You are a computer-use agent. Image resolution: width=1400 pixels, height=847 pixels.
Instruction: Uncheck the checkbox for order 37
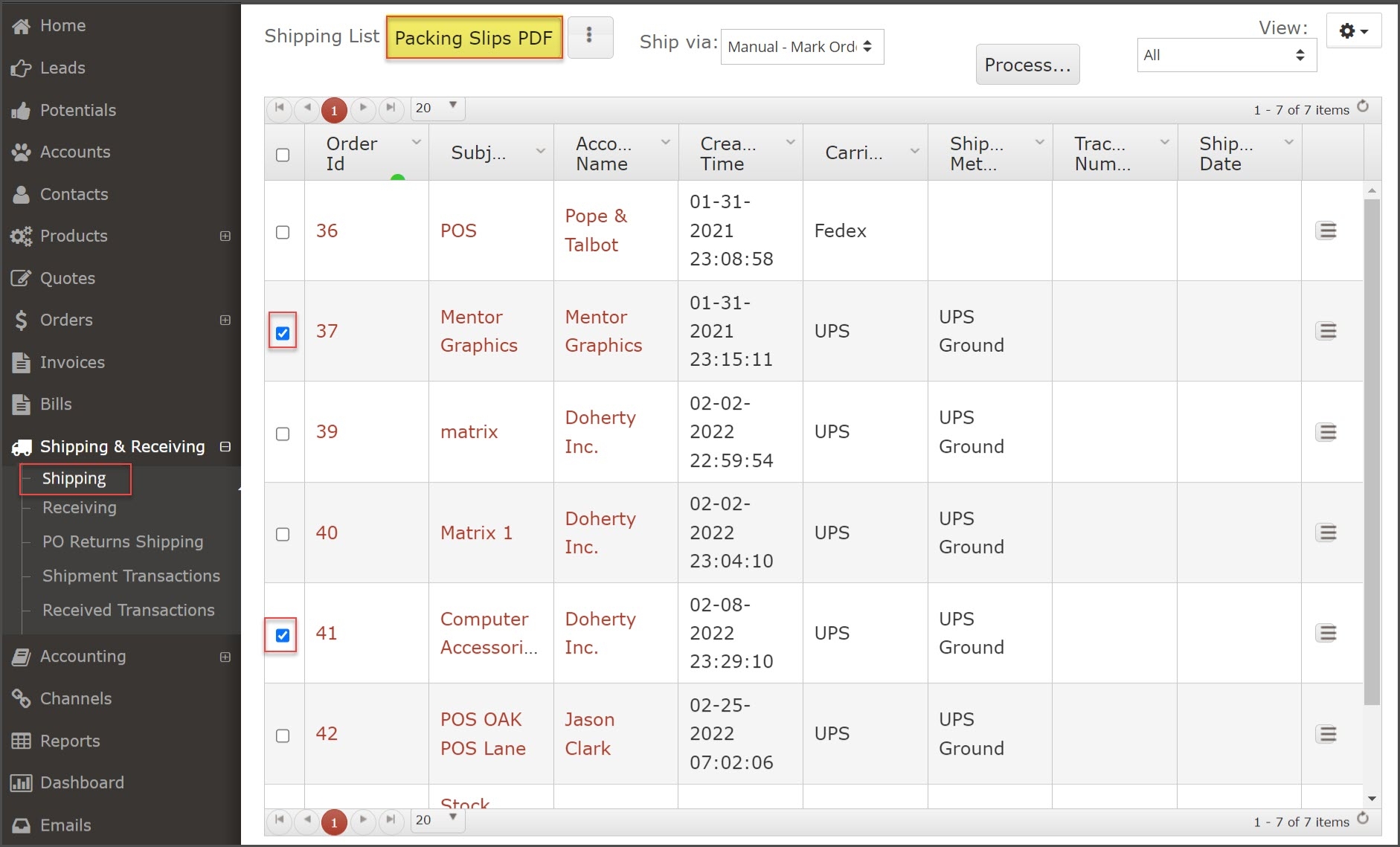283,332
